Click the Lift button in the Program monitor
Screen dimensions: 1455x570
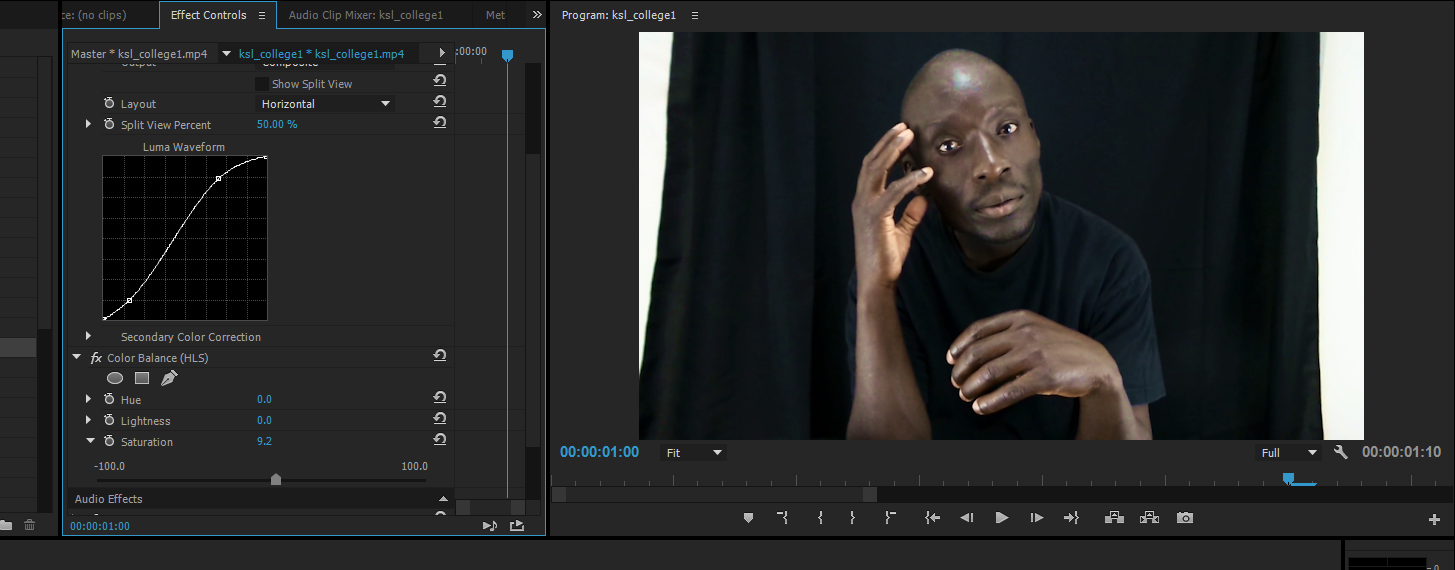(1114, 518)
